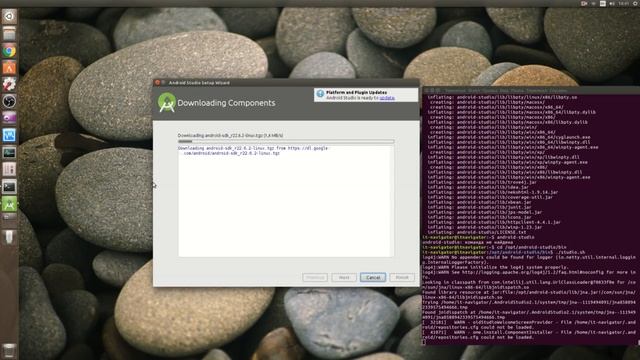Click the Android Studio Setup Wizard title bar
This screenshot has height=360, width=640.
(x=286, y=82)
